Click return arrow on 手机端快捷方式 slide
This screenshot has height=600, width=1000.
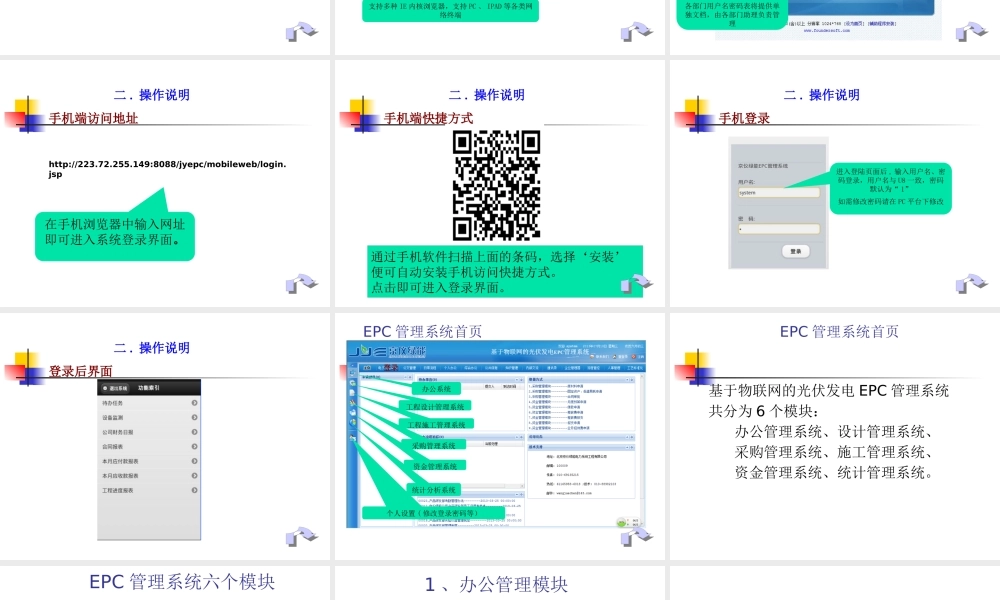point(636,283)
